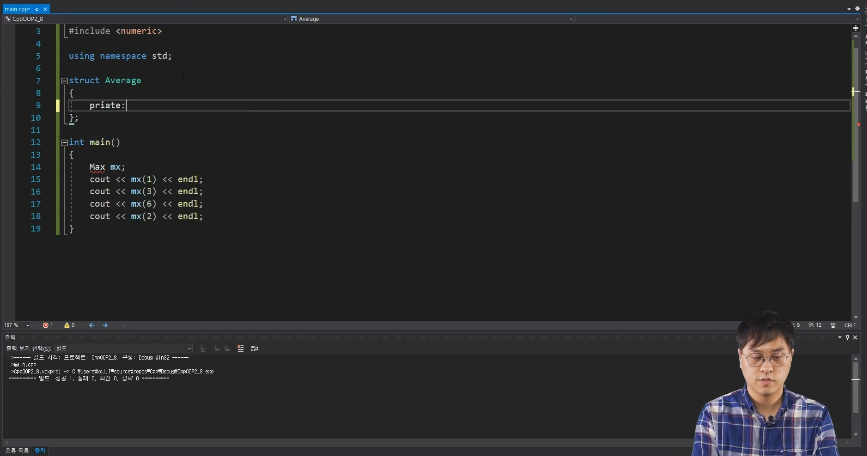Image resolution: width=867 pixels, height=456 pixels.
Task: Click "#include <numeric>" on line 3
Action: click(115, 31)
